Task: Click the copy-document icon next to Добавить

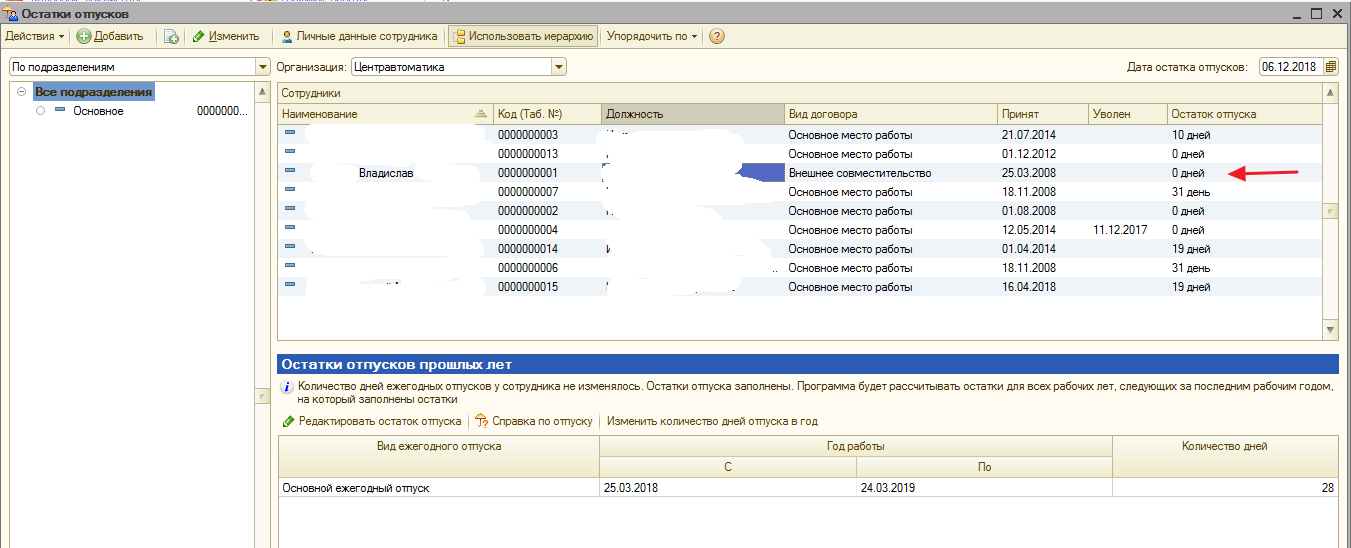Action: pyautogui.click(x=171, y=36)
